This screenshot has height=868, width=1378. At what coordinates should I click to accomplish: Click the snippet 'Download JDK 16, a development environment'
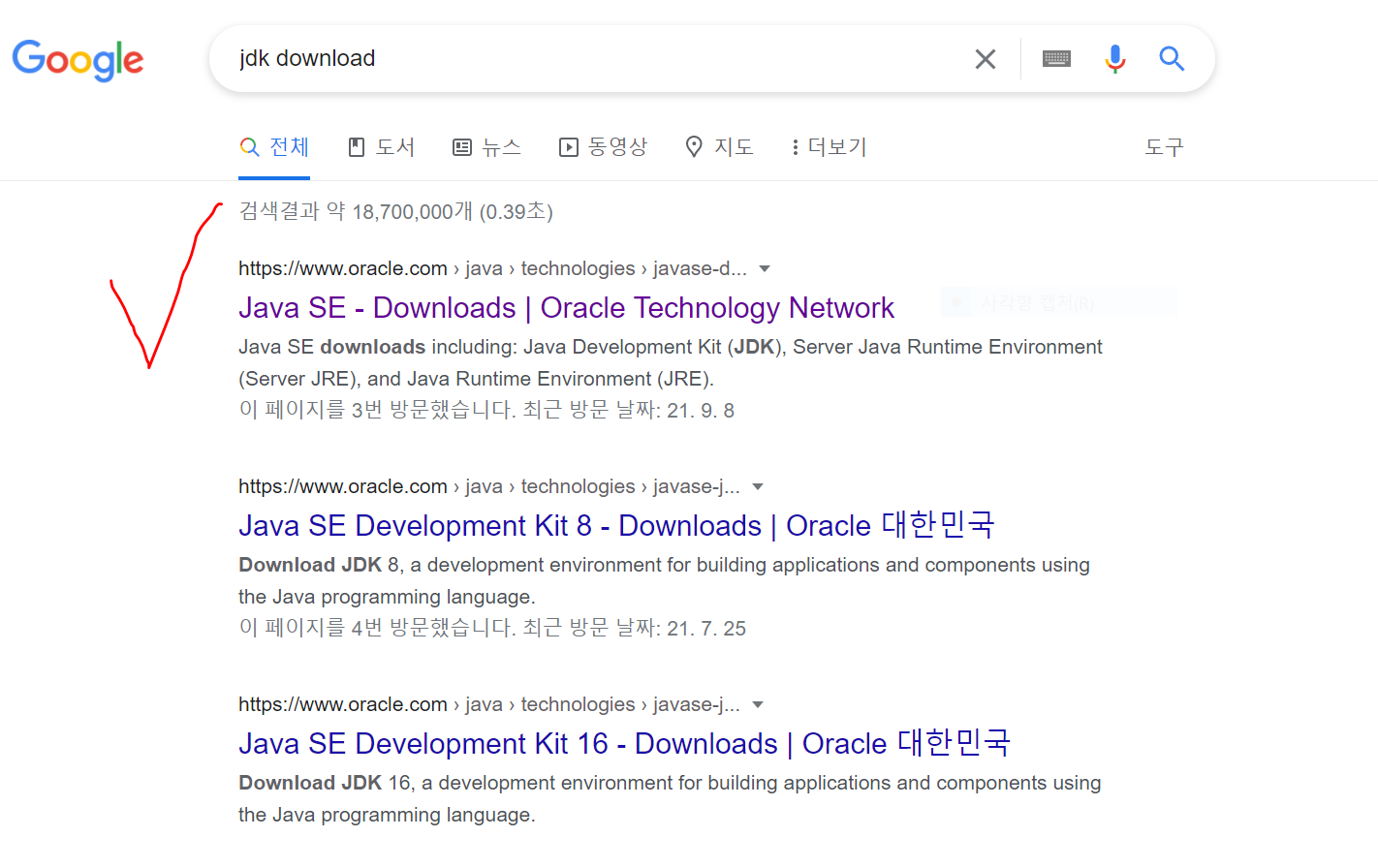(x=670, y=798)
